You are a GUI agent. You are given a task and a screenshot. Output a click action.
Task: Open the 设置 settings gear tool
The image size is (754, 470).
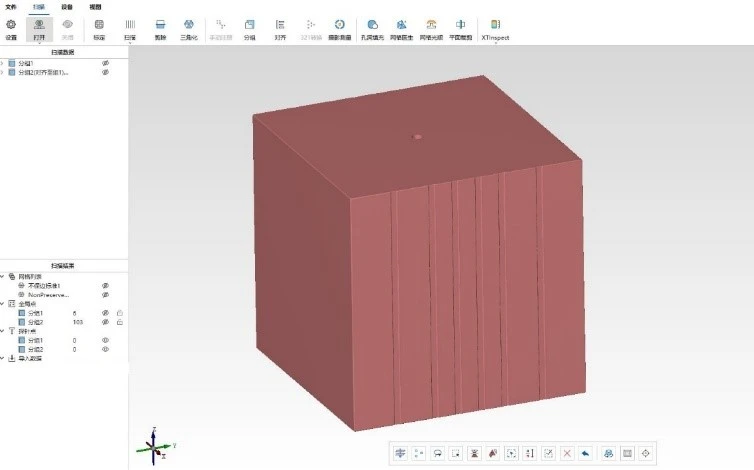coord(11,29)
